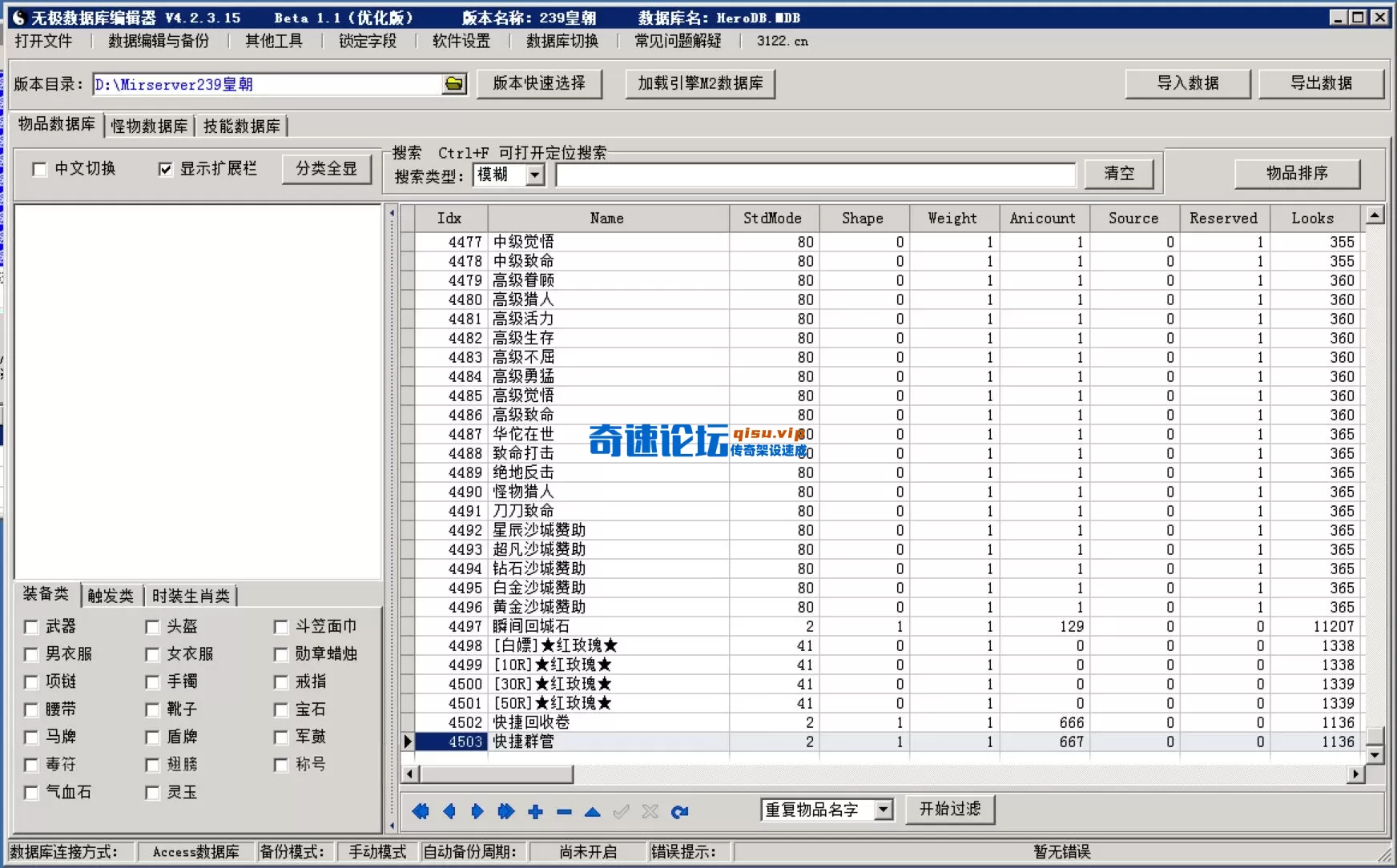The image size is (1397, 868).
Task: Add a new record with the plus icon
Action: 535,811
